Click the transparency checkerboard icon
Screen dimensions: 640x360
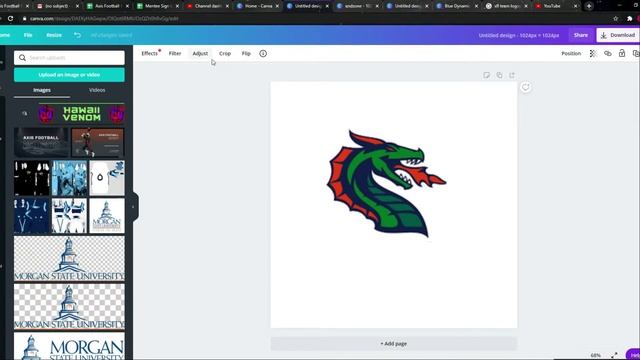(x=593, y=53)
